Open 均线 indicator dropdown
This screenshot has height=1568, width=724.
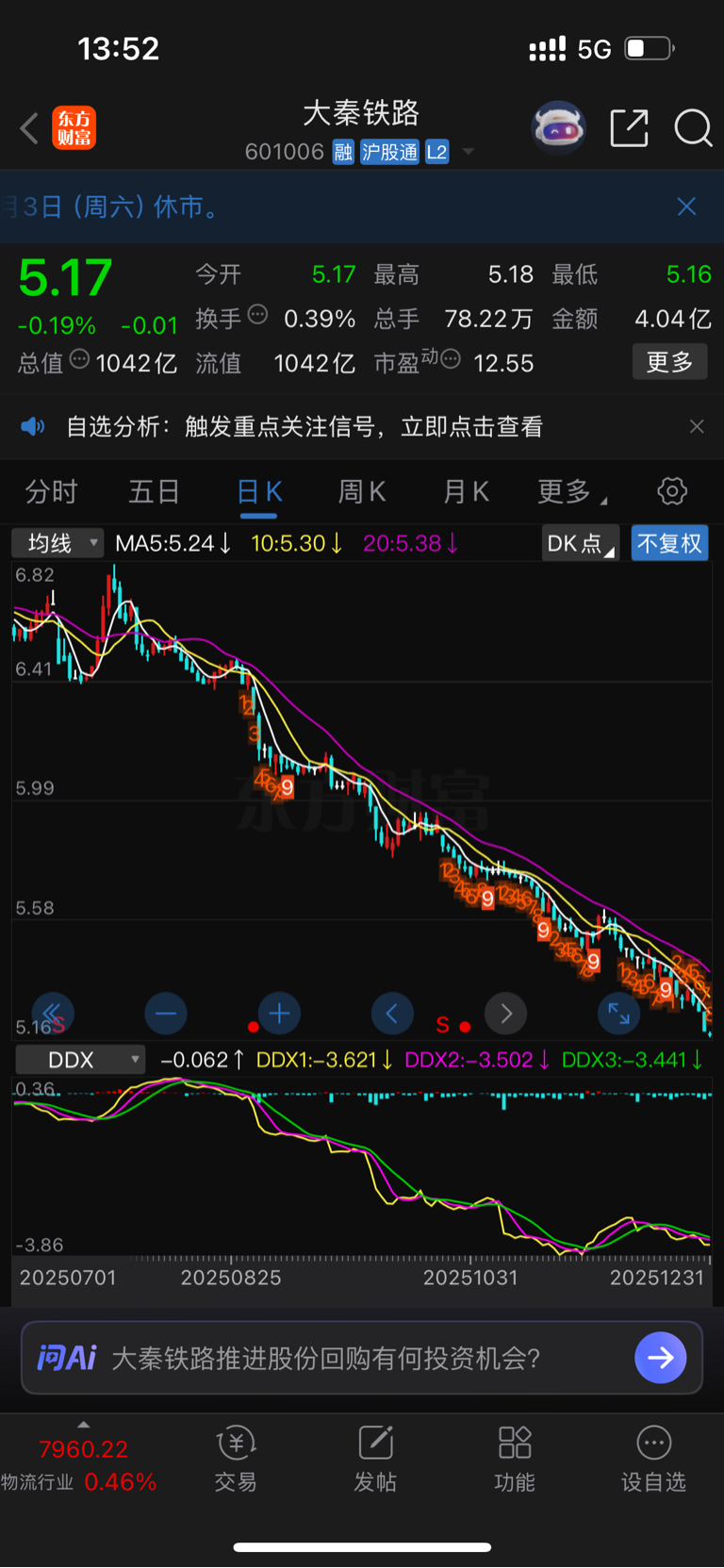[x=57, y=543]
